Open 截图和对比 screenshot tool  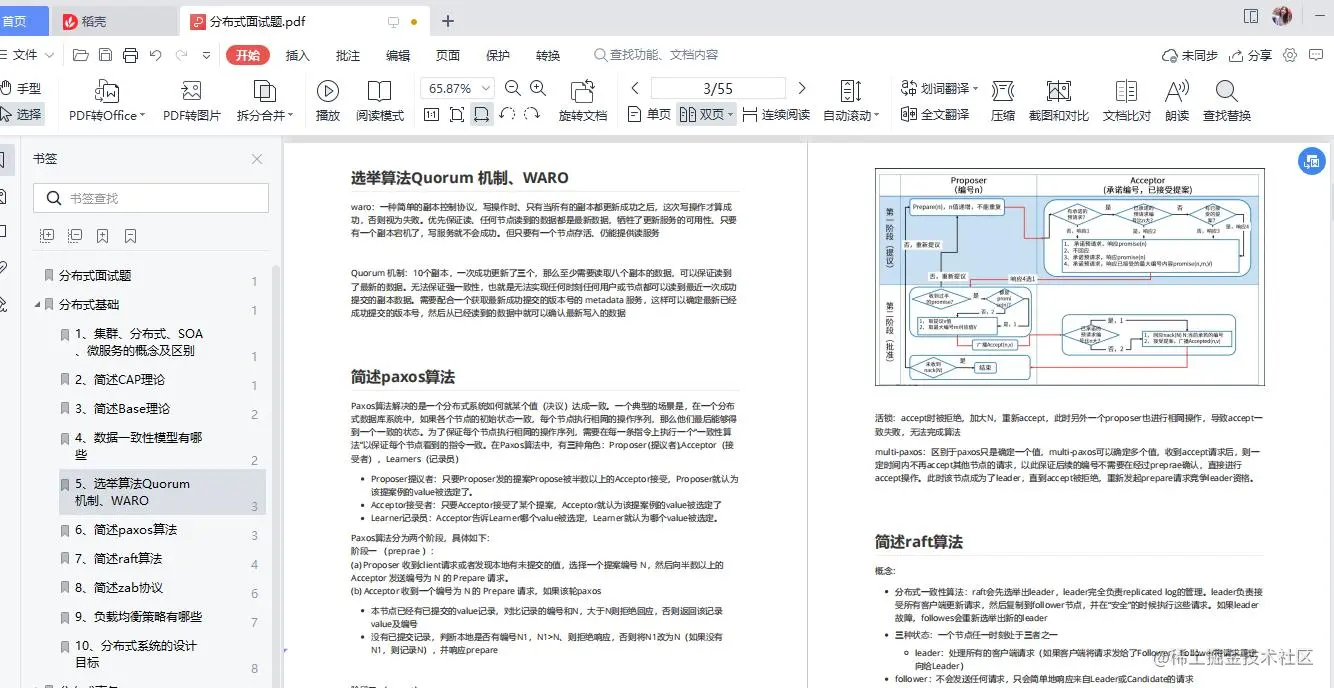point(1059,101)
